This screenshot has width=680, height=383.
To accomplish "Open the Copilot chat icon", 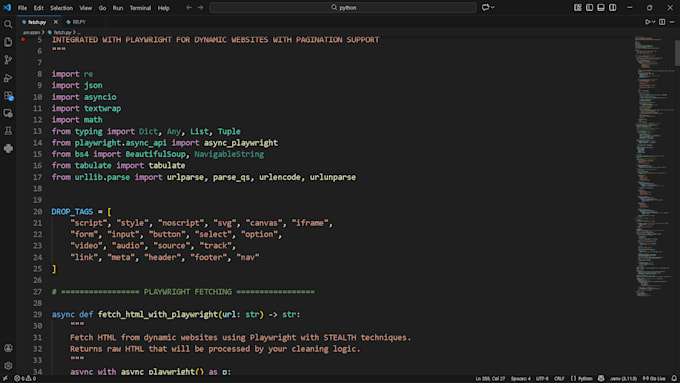I will click(x=485, y=7).
